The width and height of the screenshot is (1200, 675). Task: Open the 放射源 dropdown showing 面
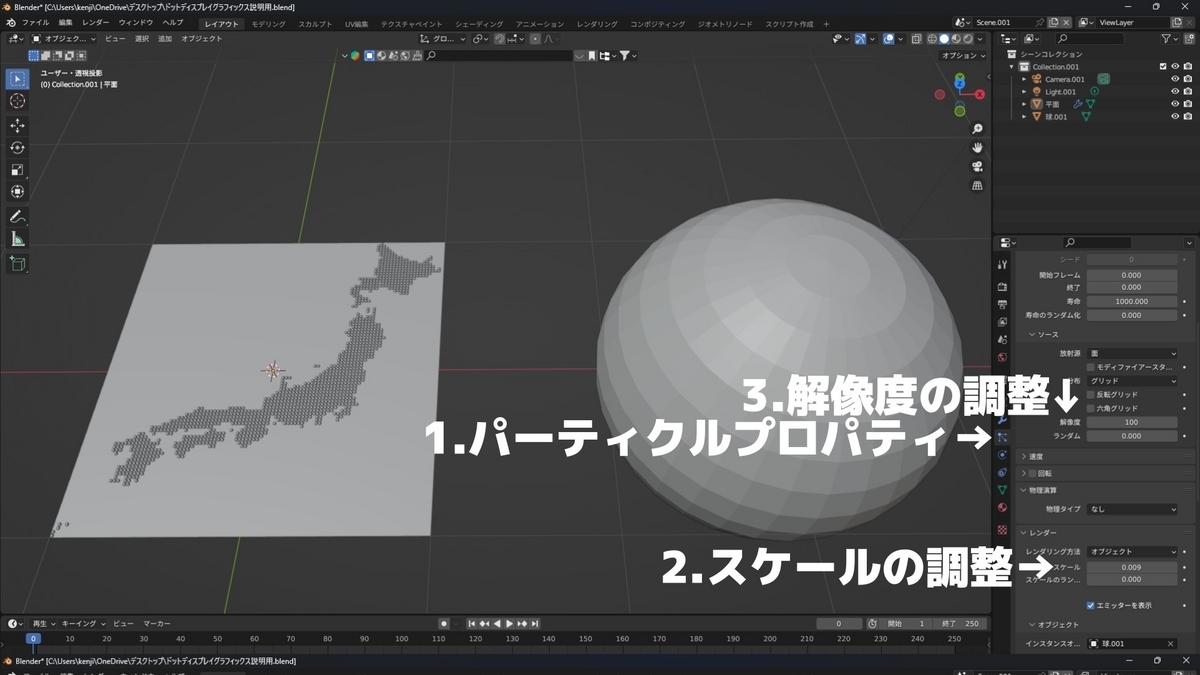[1130, 354]
